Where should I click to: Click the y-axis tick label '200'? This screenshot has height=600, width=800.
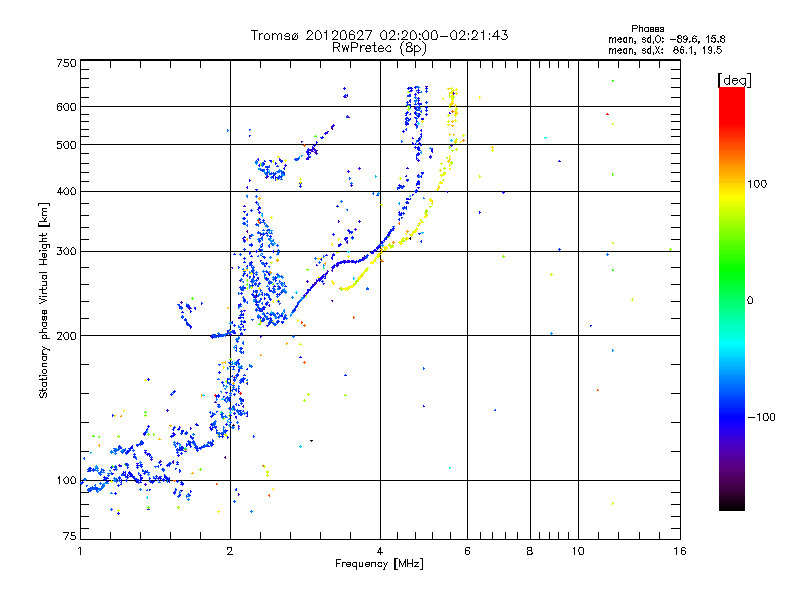click(x=67, y=336)
